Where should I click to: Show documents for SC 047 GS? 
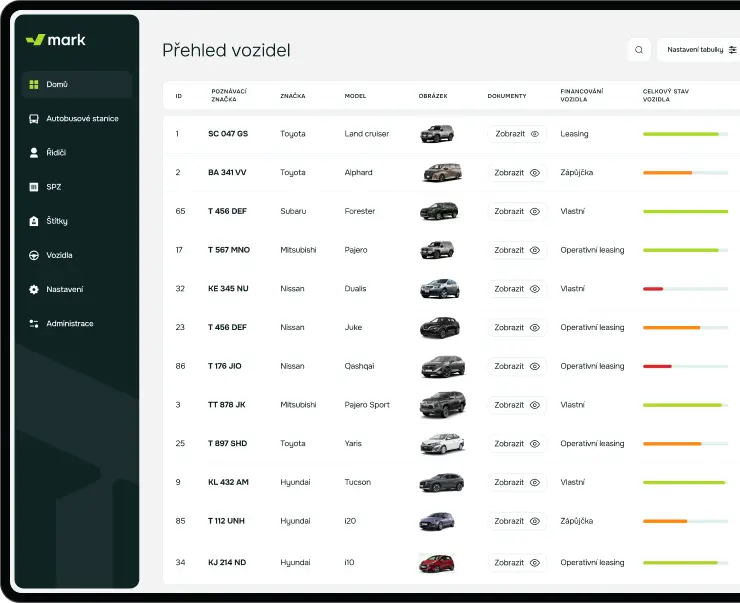coord(517,134)
